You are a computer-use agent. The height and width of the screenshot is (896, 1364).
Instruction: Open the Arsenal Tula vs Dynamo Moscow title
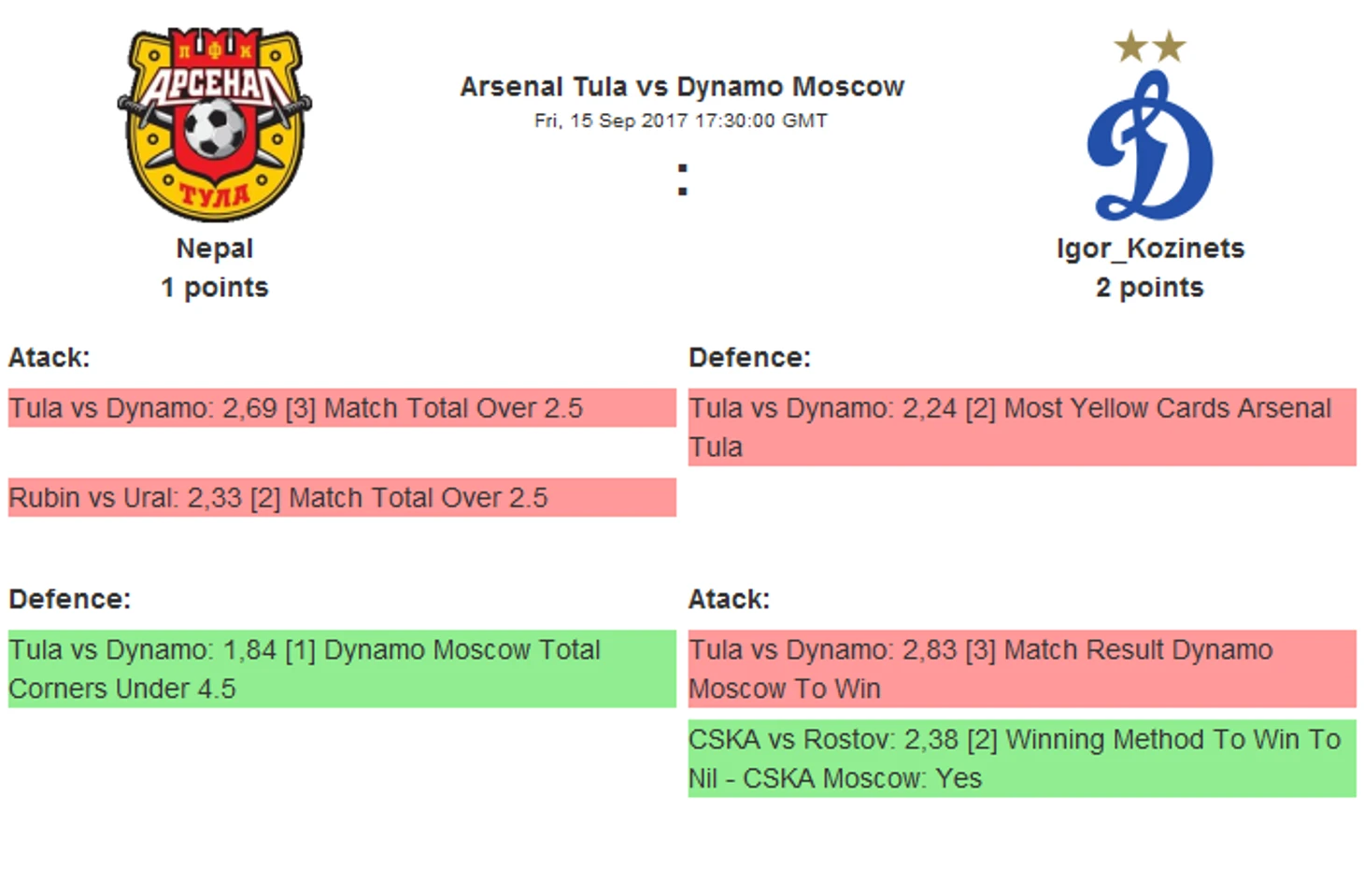682,87
